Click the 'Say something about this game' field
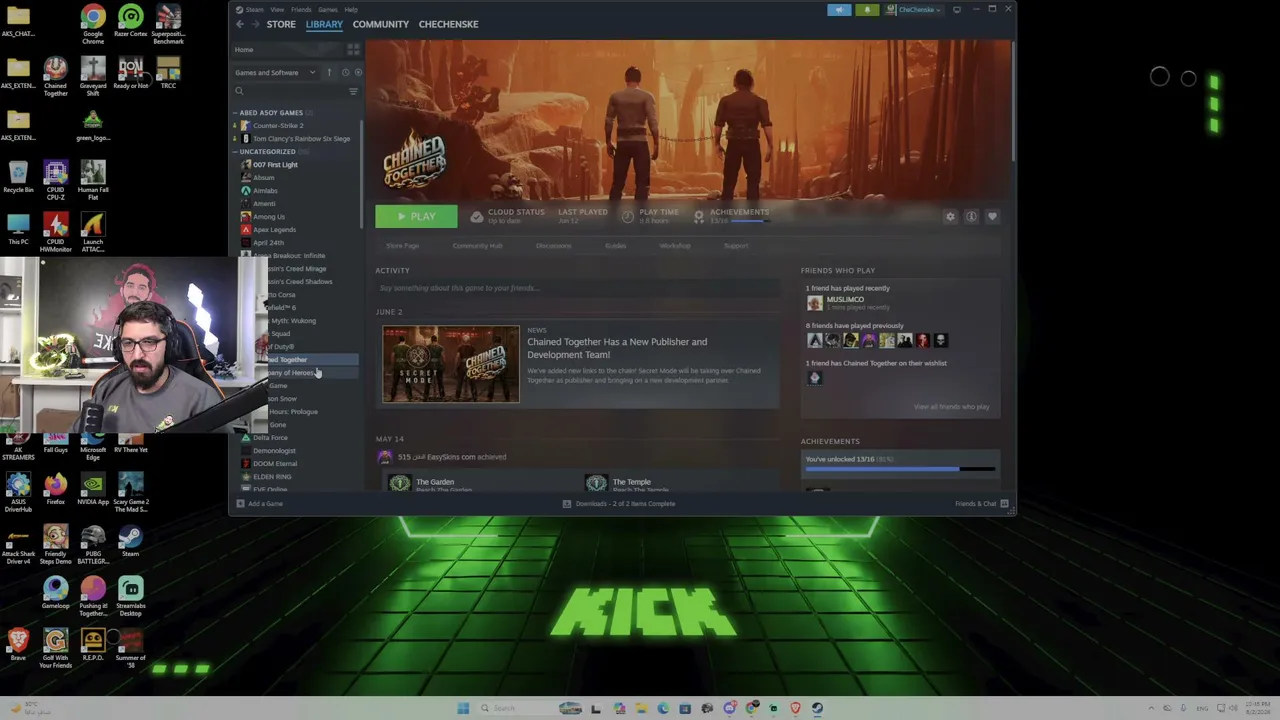Screen dimensions: 1280x720 point(577,288)
